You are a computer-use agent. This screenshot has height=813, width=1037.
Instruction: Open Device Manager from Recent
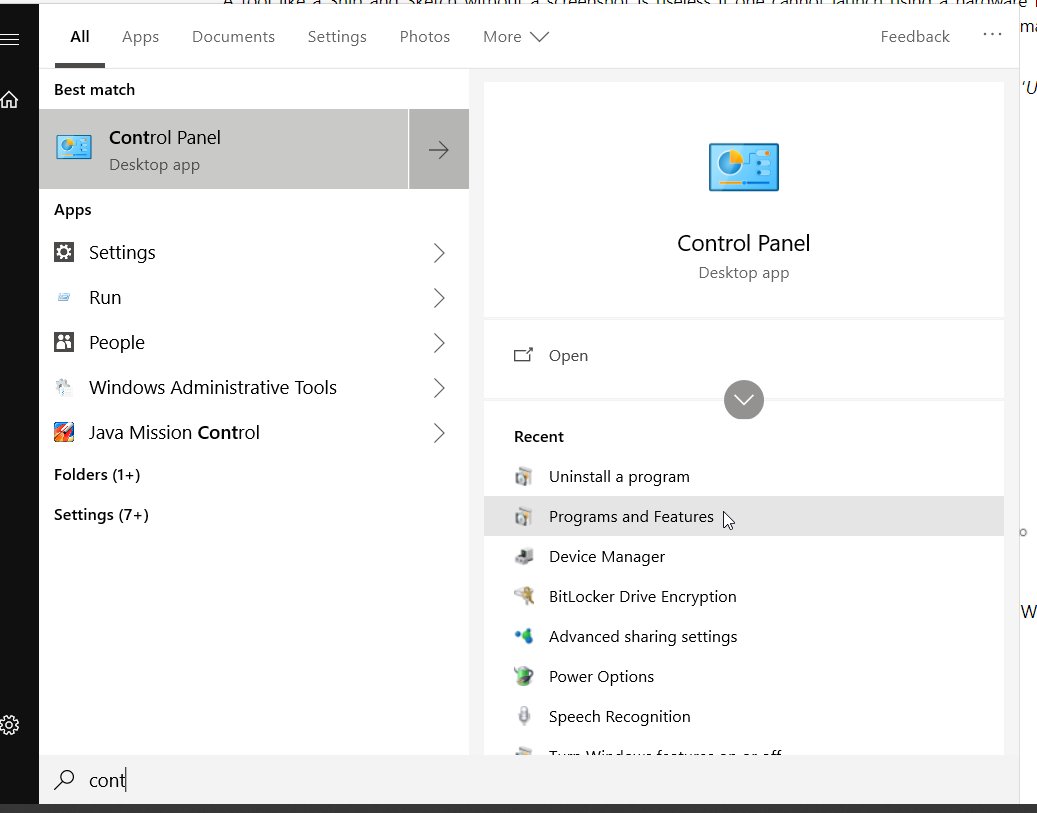[x=606, y=556]
